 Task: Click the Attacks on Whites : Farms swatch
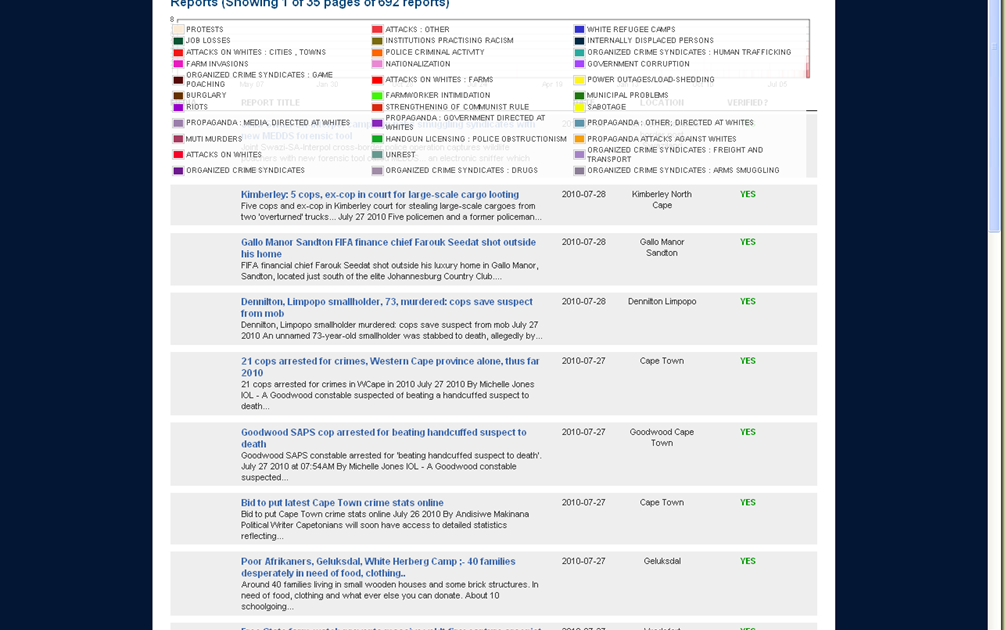pyautogui.click(x=377, y=80)
